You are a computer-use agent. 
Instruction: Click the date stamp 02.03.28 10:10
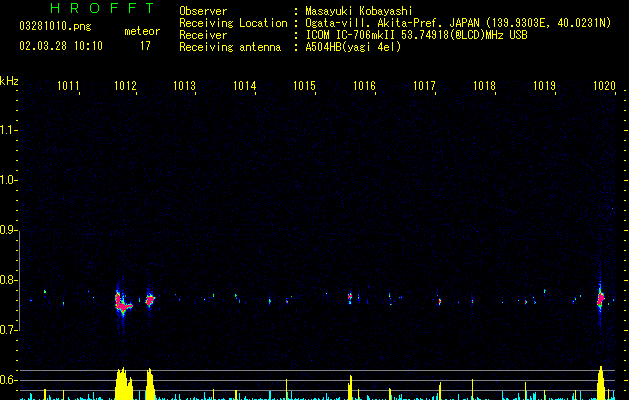coord(61,46)
